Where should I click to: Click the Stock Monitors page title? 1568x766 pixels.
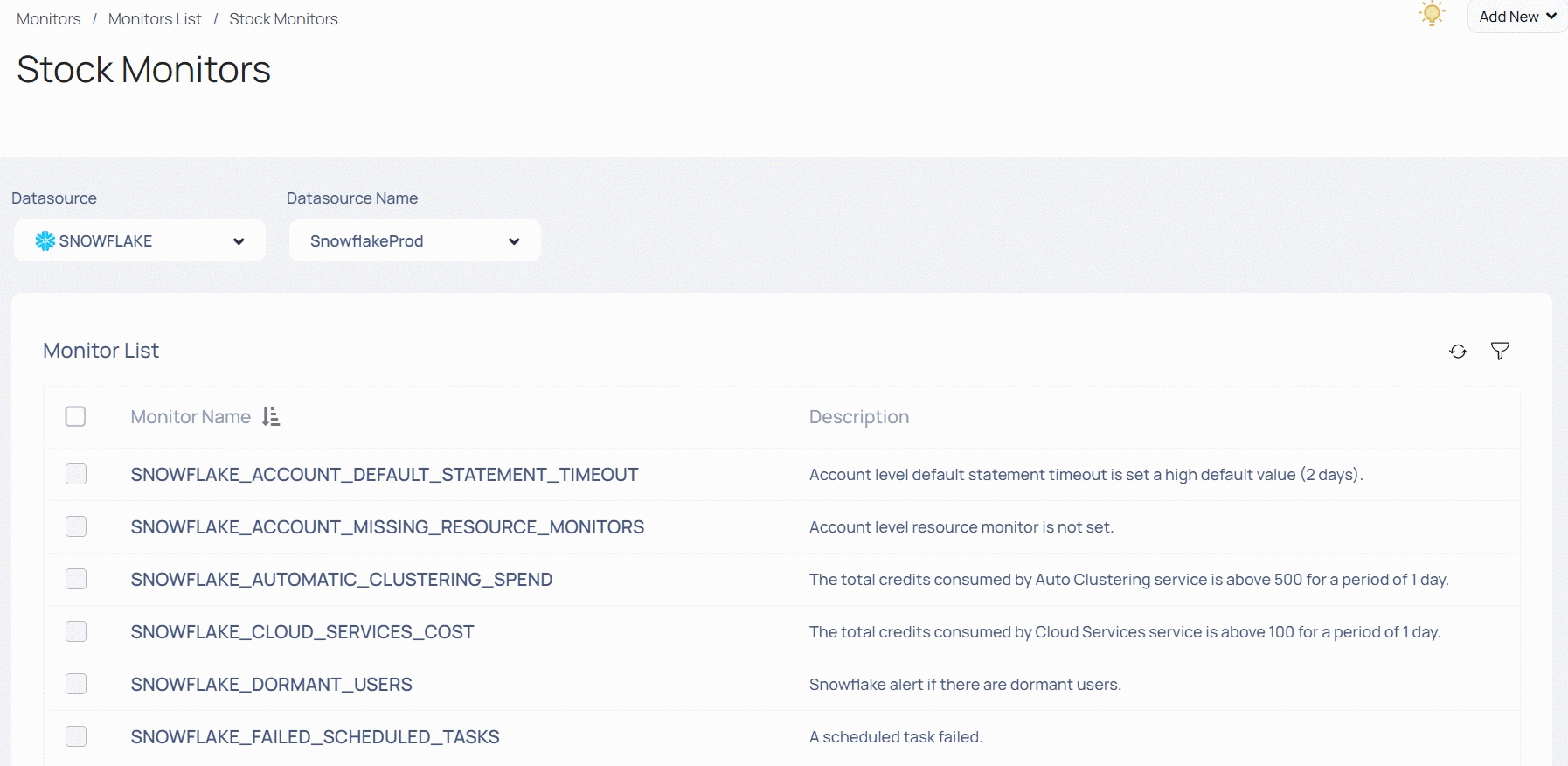coord(143,70)
